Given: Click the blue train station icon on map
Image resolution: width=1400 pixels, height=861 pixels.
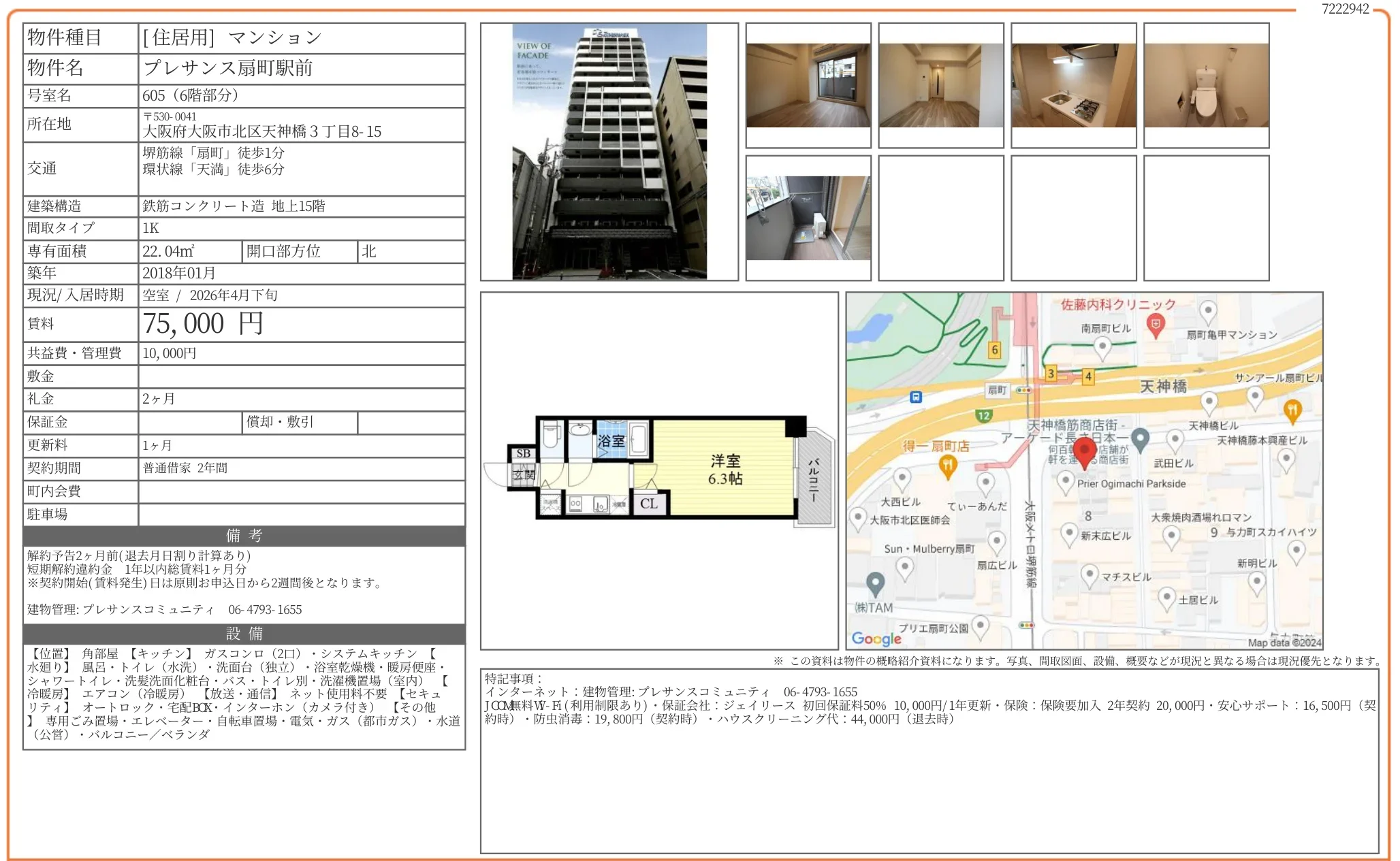Looking at the screenshot, I should (x=916, y=397).
